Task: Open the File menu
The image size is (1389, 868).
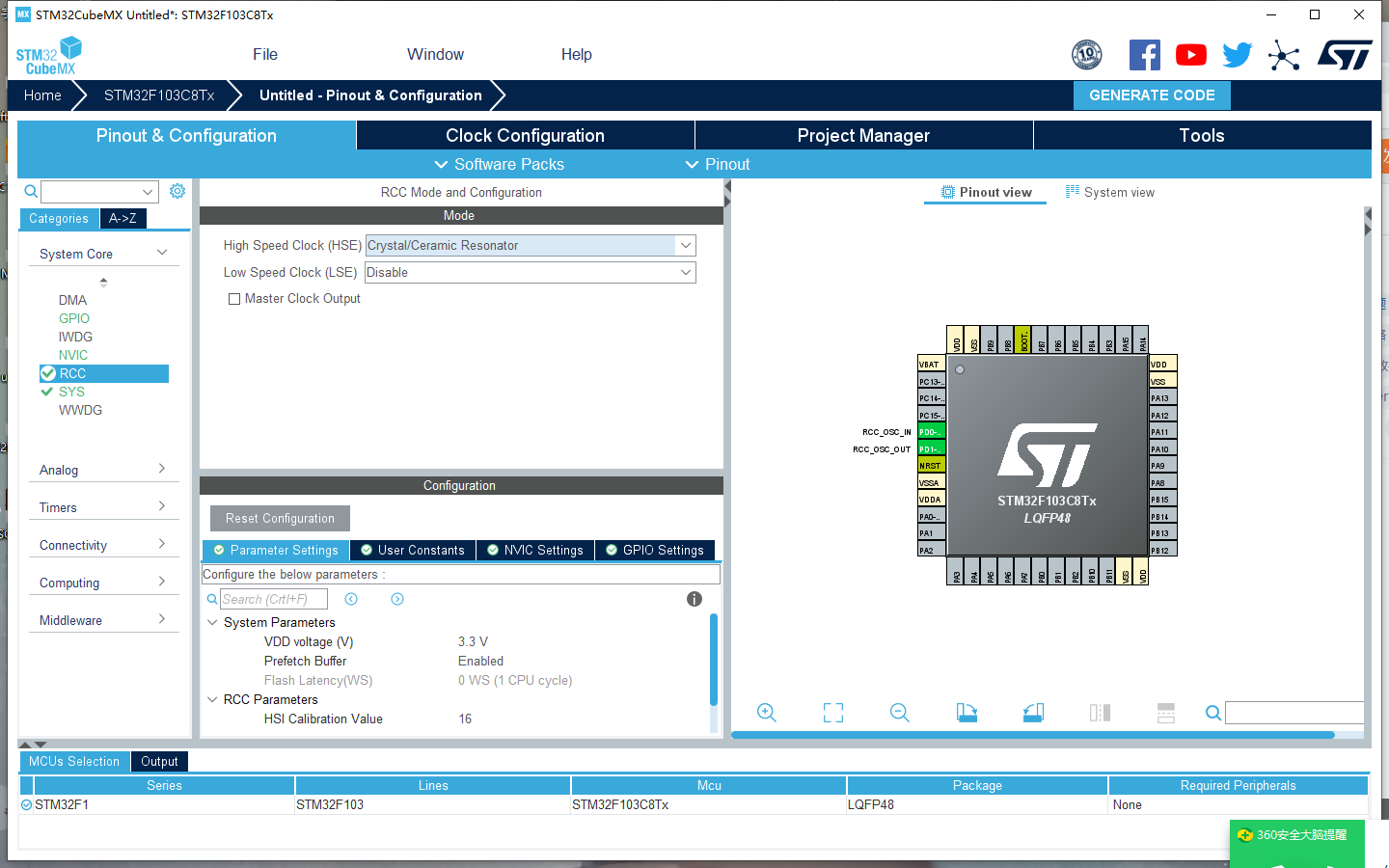Action: 265,54
